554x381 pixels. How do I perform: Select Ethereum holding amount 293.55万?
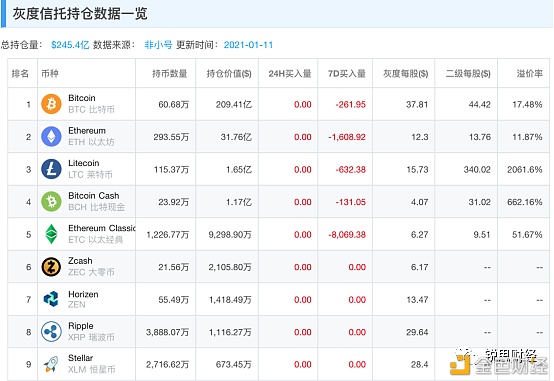coord(171,137)
